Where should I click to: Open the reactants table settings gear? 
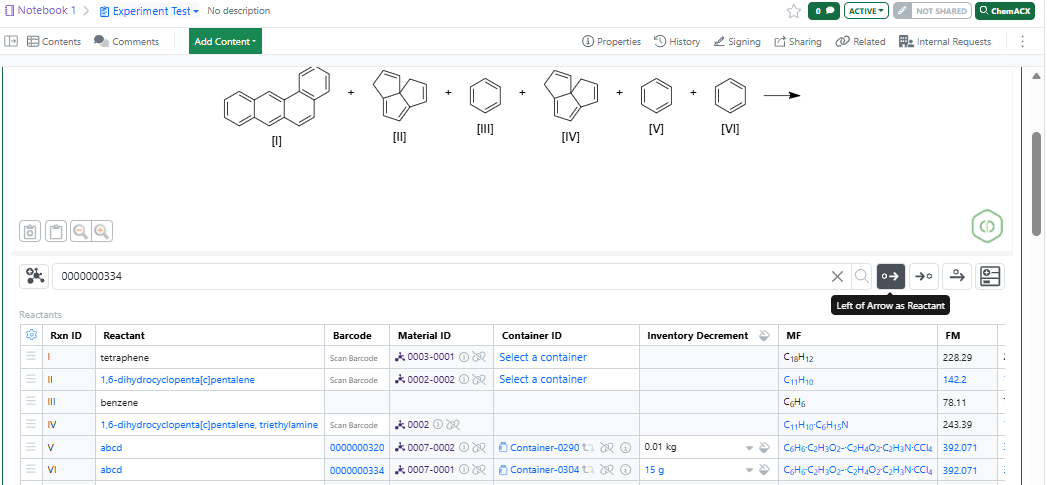(31, 335)
